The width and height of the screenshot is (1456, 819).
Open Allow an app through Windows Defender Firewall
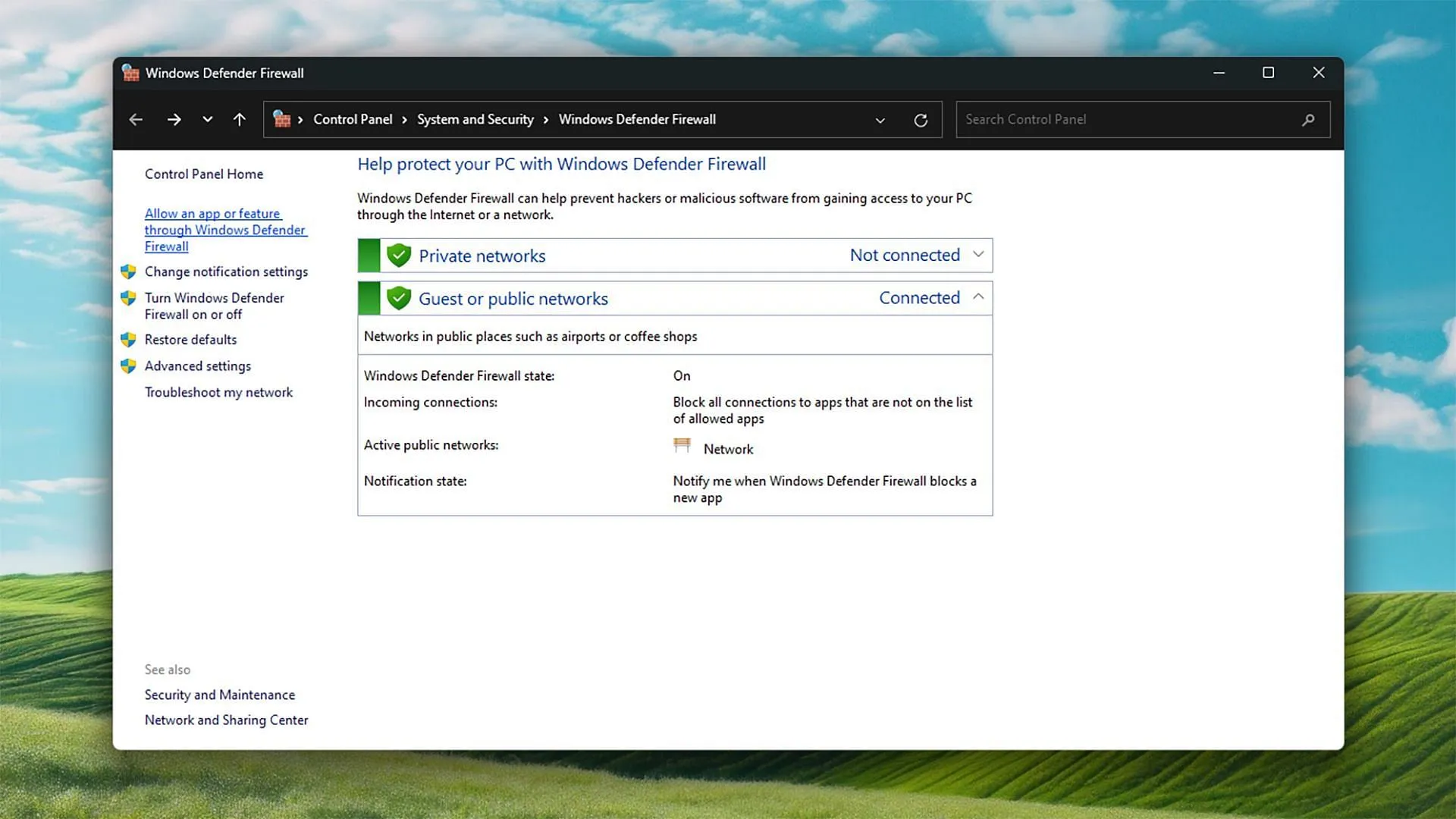click(225, 229)
